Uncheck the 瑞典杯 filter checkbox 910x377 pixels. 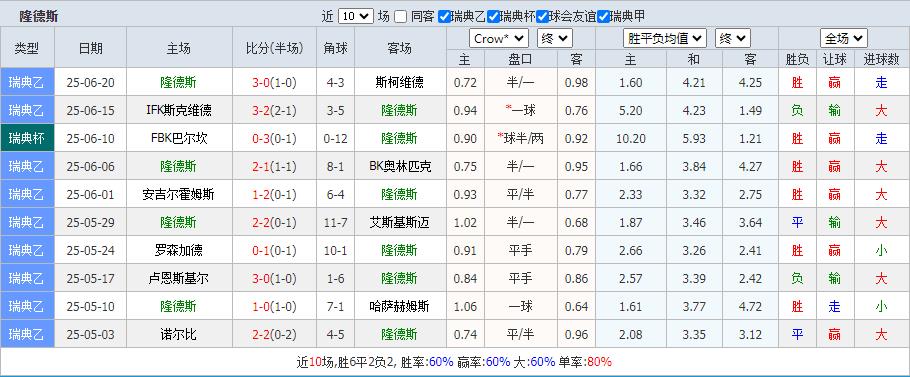click(493, 17)
